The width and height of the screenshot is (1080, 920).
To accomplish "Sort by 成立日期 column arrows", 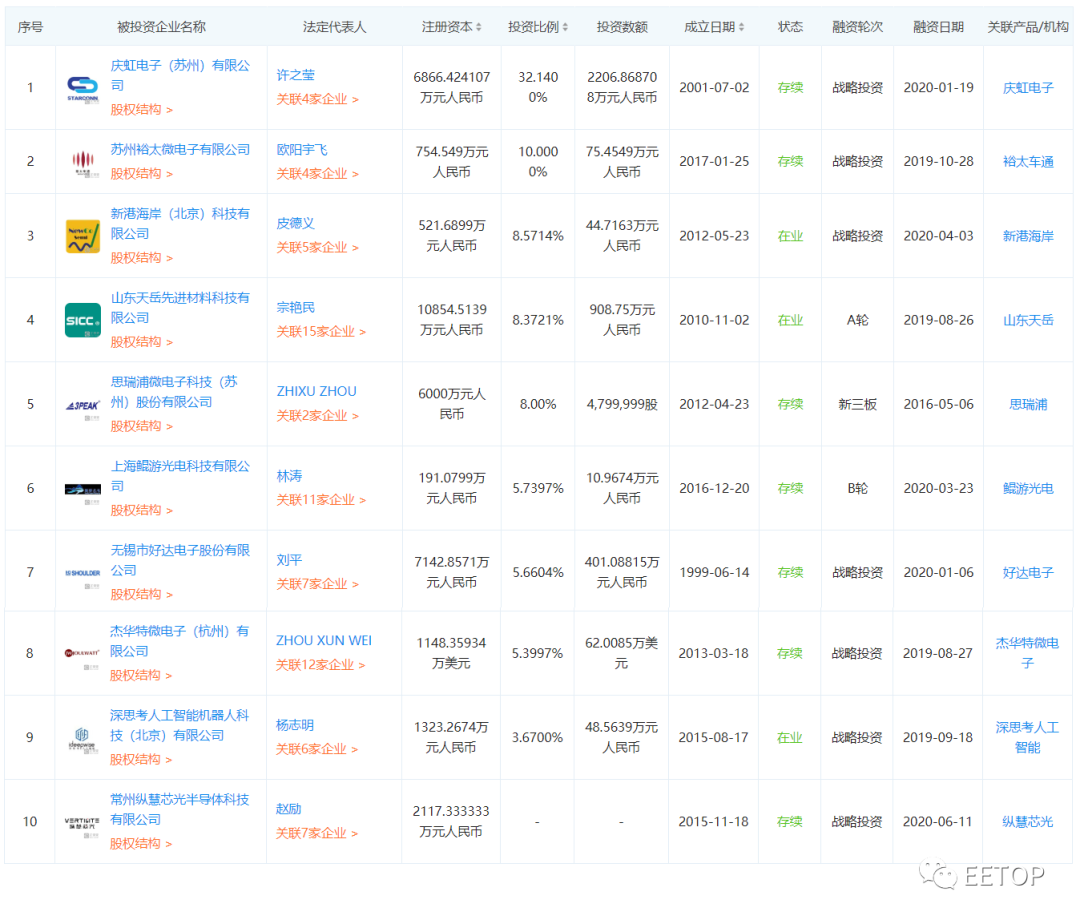I will click(742, 28).
